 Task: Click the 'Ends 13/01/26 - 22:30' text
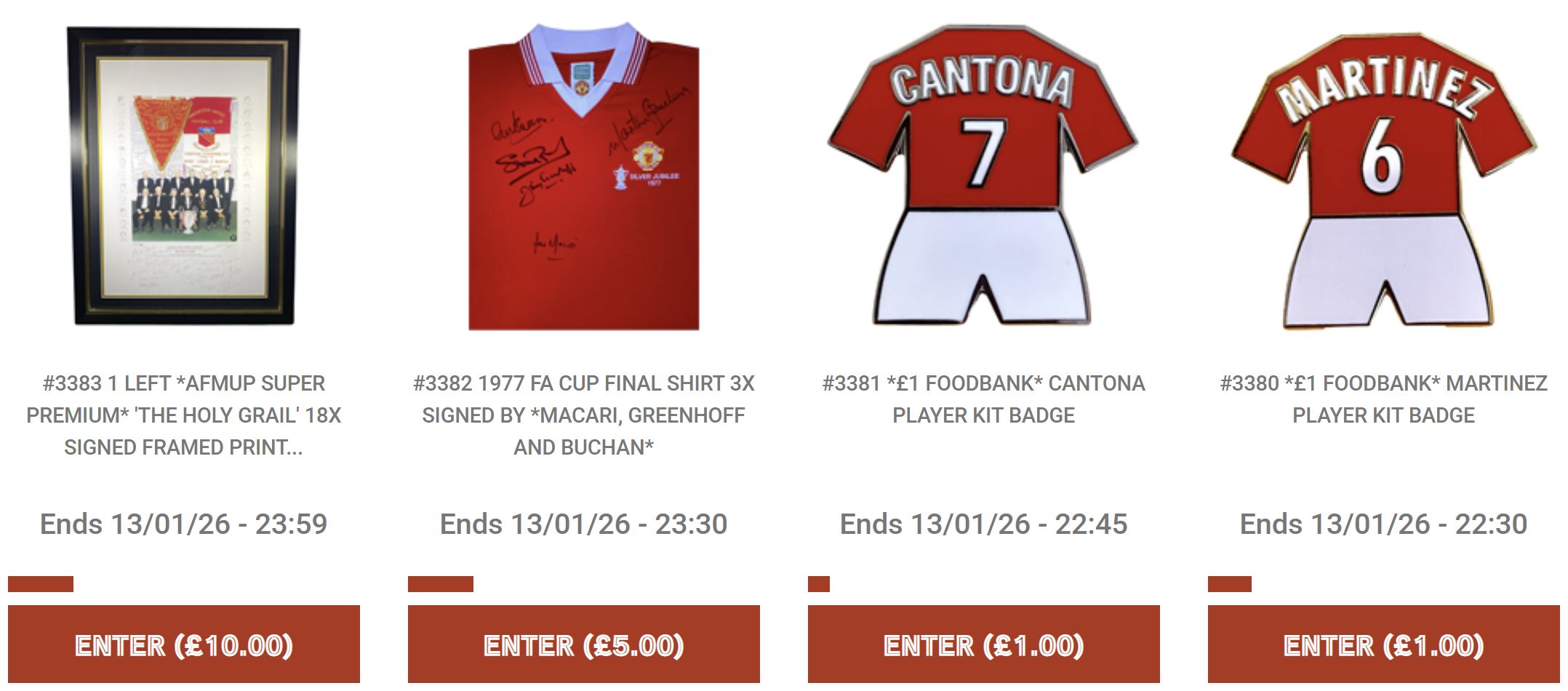pos(1384,524)
